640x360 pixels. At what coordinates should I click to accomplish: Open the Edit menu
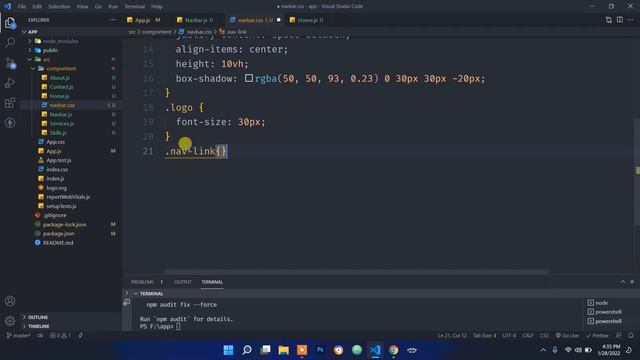37,7
